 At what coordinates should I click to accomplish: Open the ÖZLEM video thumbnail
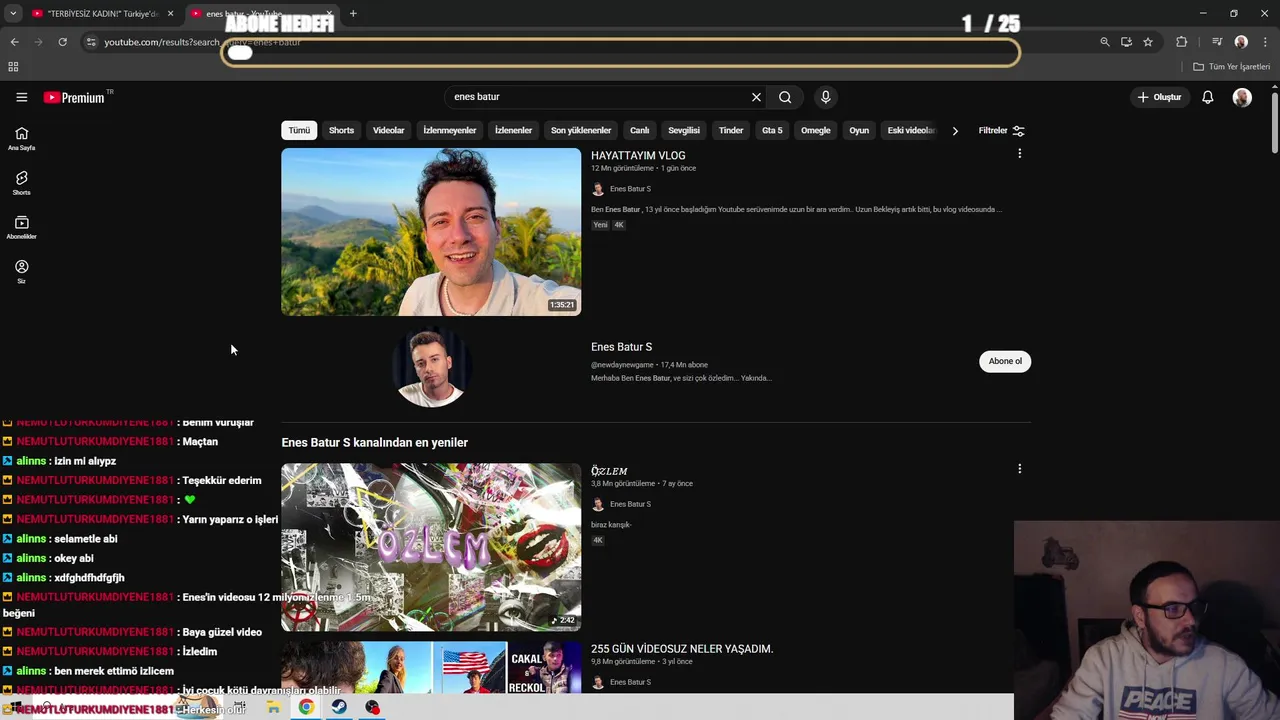click(431, 547)
